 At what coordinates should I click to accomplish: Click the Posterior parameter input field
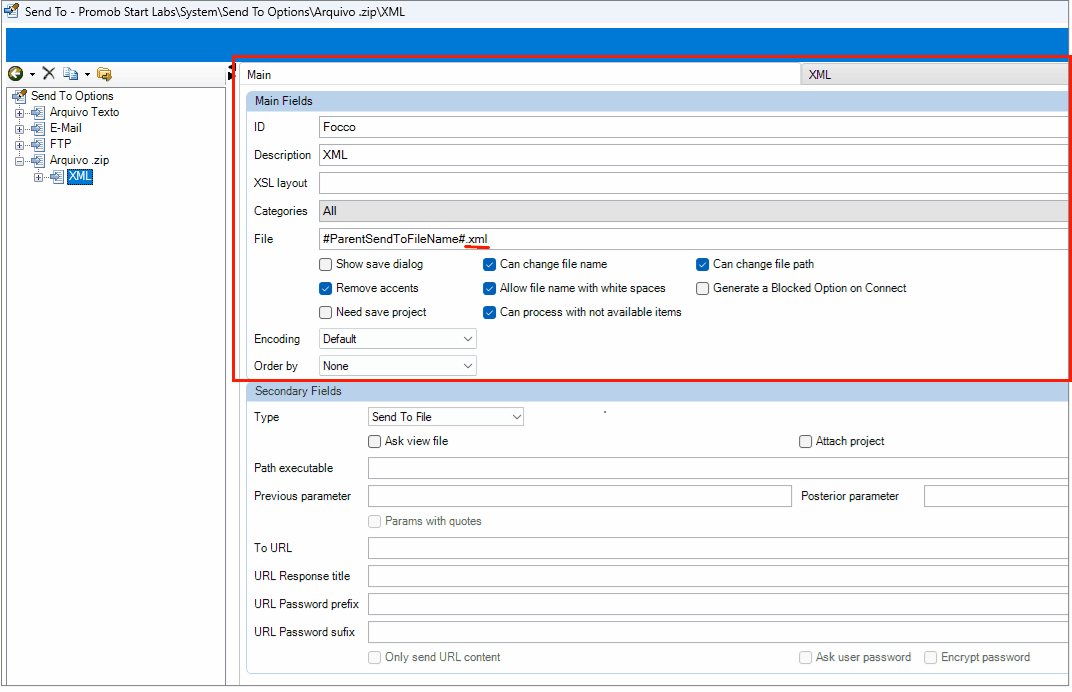click(996, 496)
